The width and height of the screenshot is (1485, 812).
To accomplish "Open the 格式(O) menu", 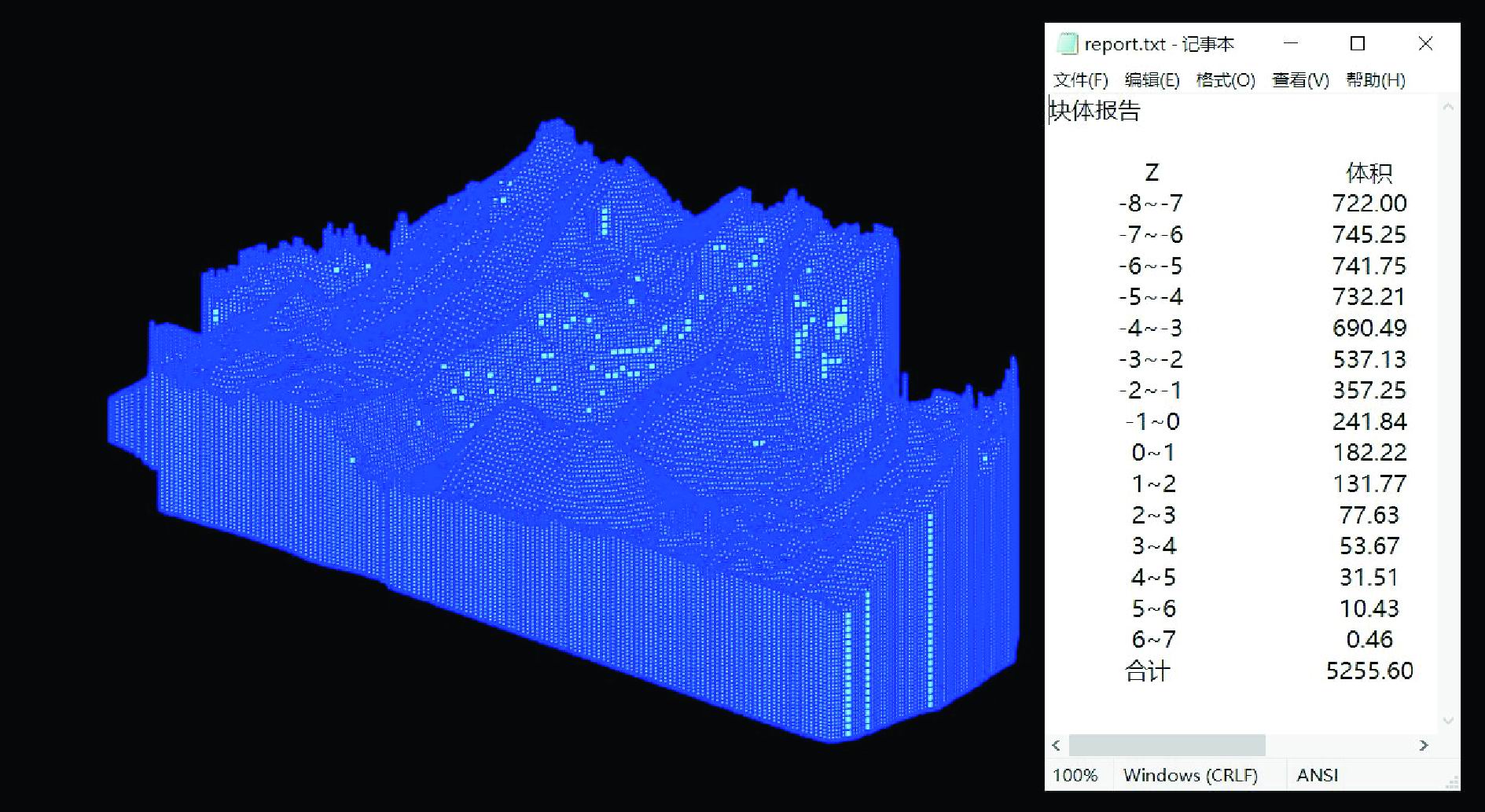I will pyautogui.click(x=1225, y=80).
